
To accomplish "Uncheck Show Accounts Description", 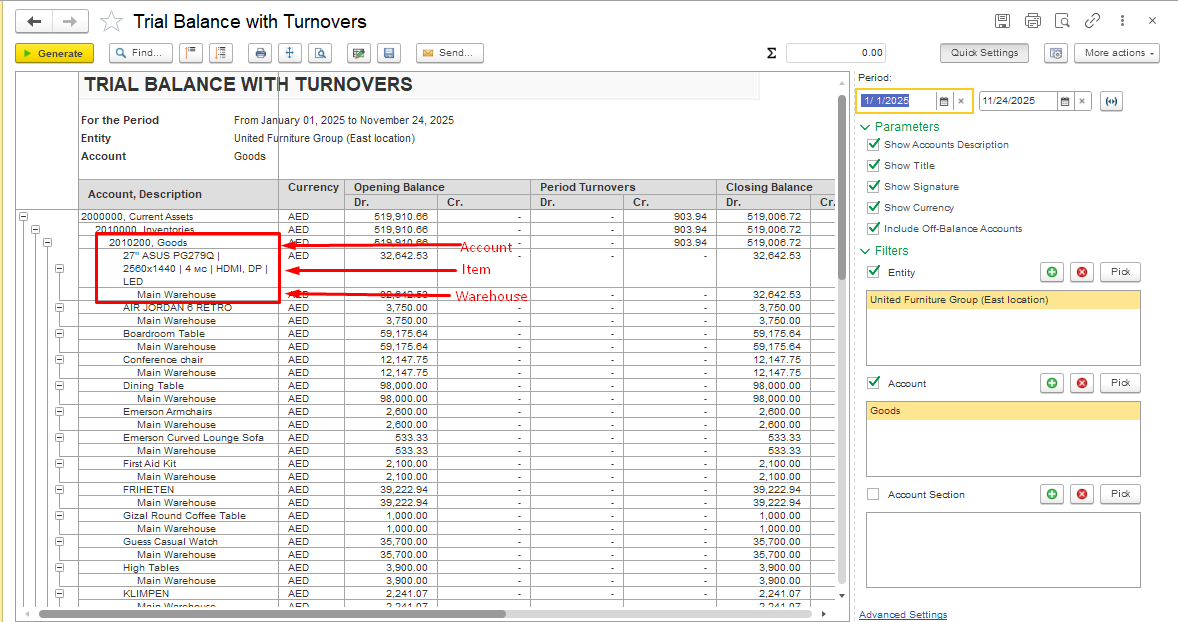I will [874, 145].
